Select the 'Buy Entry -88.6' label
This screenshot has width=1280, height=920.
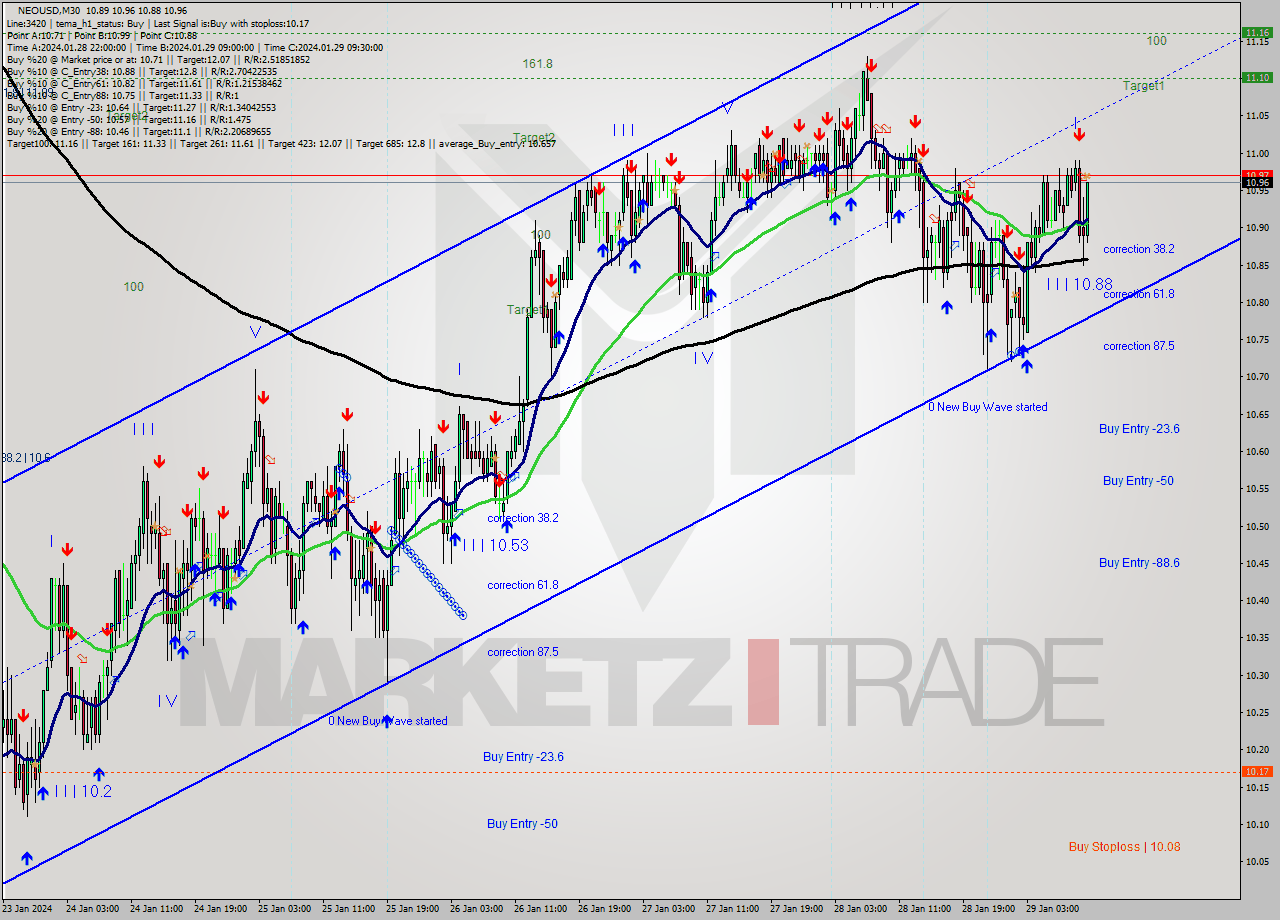pyautogui.click(x=1139, y=563)
